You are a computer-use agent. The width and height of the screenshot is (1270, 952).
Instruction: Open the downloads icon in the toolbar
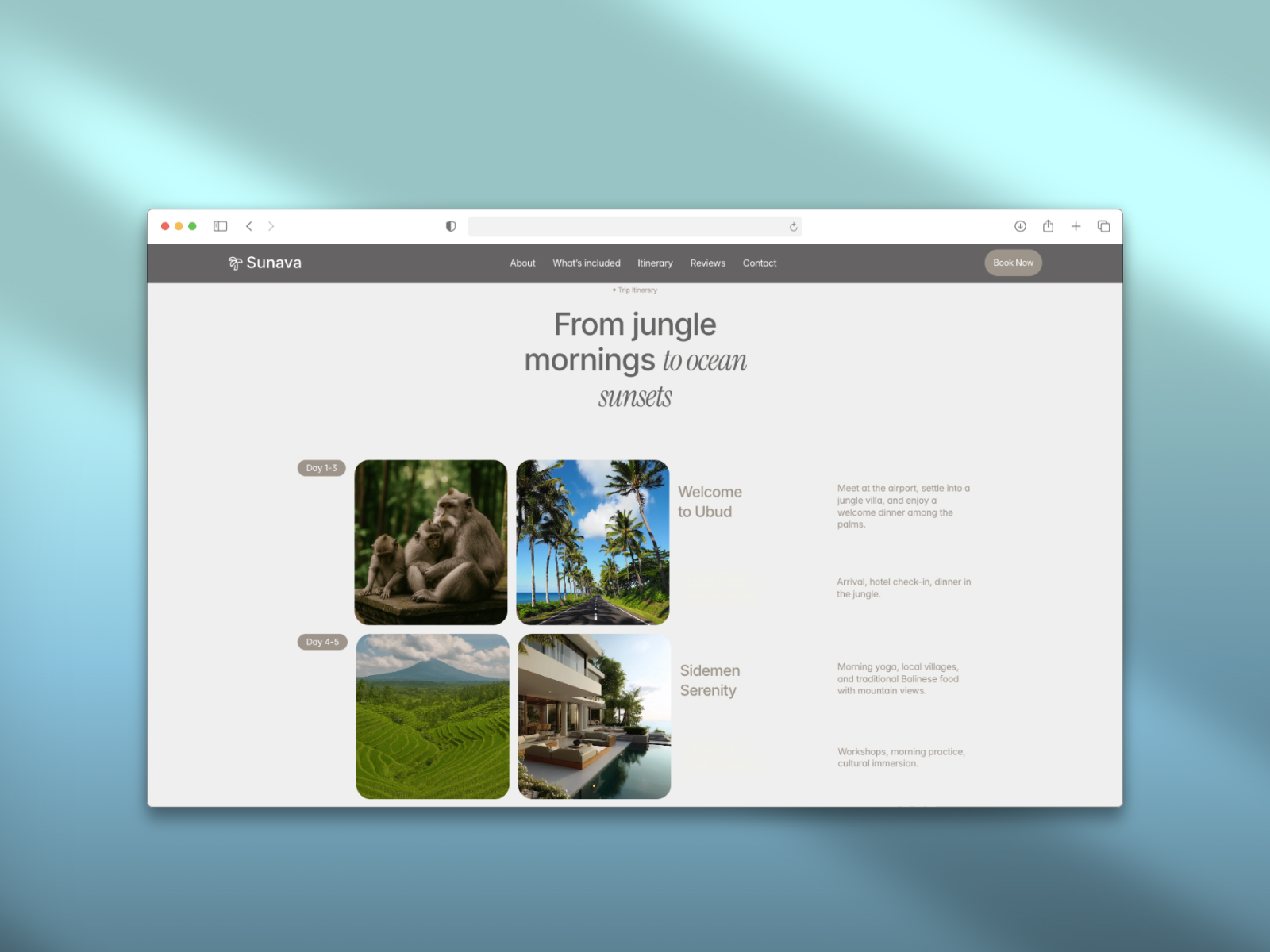coord(1020,226)
